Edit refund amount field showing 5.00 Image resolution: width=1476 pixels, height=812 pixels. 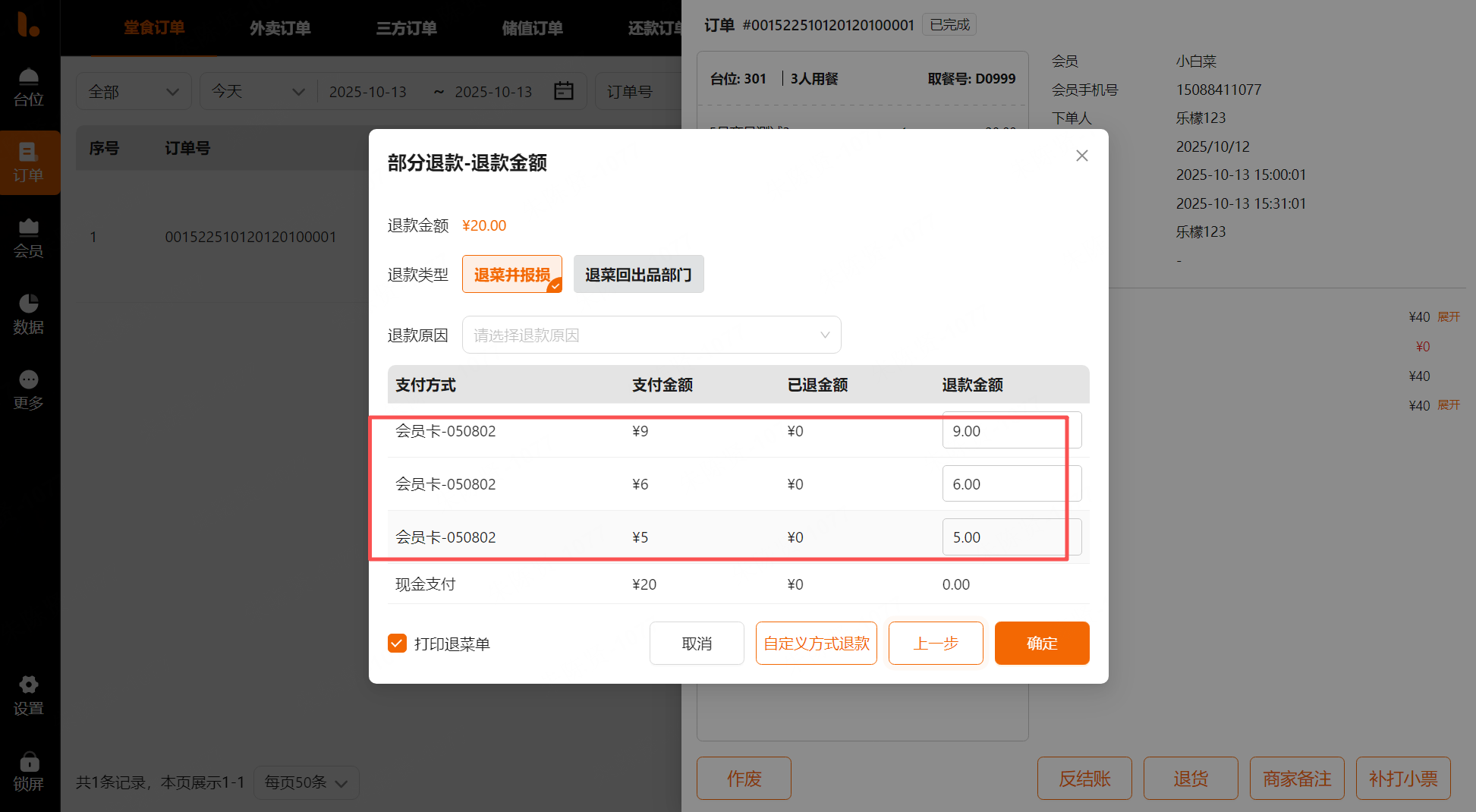(1012, 537)
